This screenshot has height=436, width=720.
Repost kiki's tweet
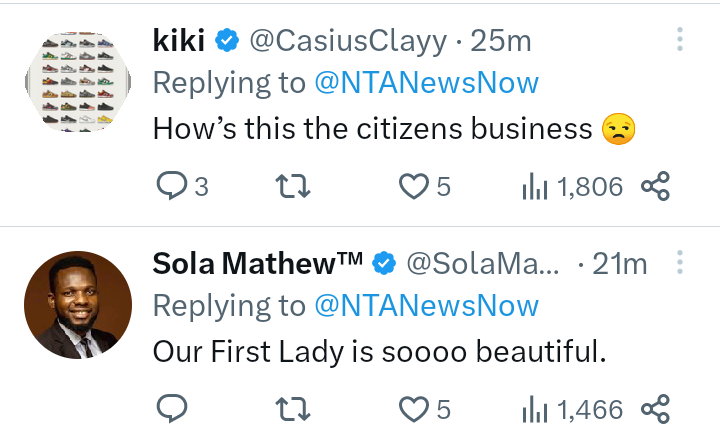(293, 186)
